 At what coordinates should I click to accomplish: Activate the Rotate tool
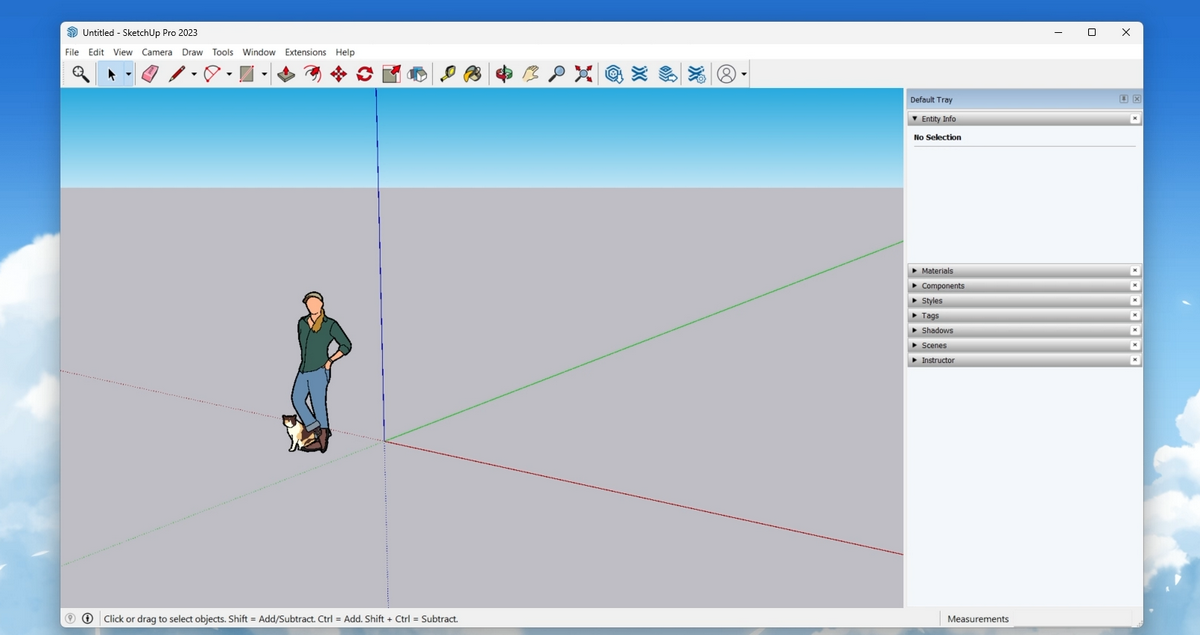tap(364, 73)
